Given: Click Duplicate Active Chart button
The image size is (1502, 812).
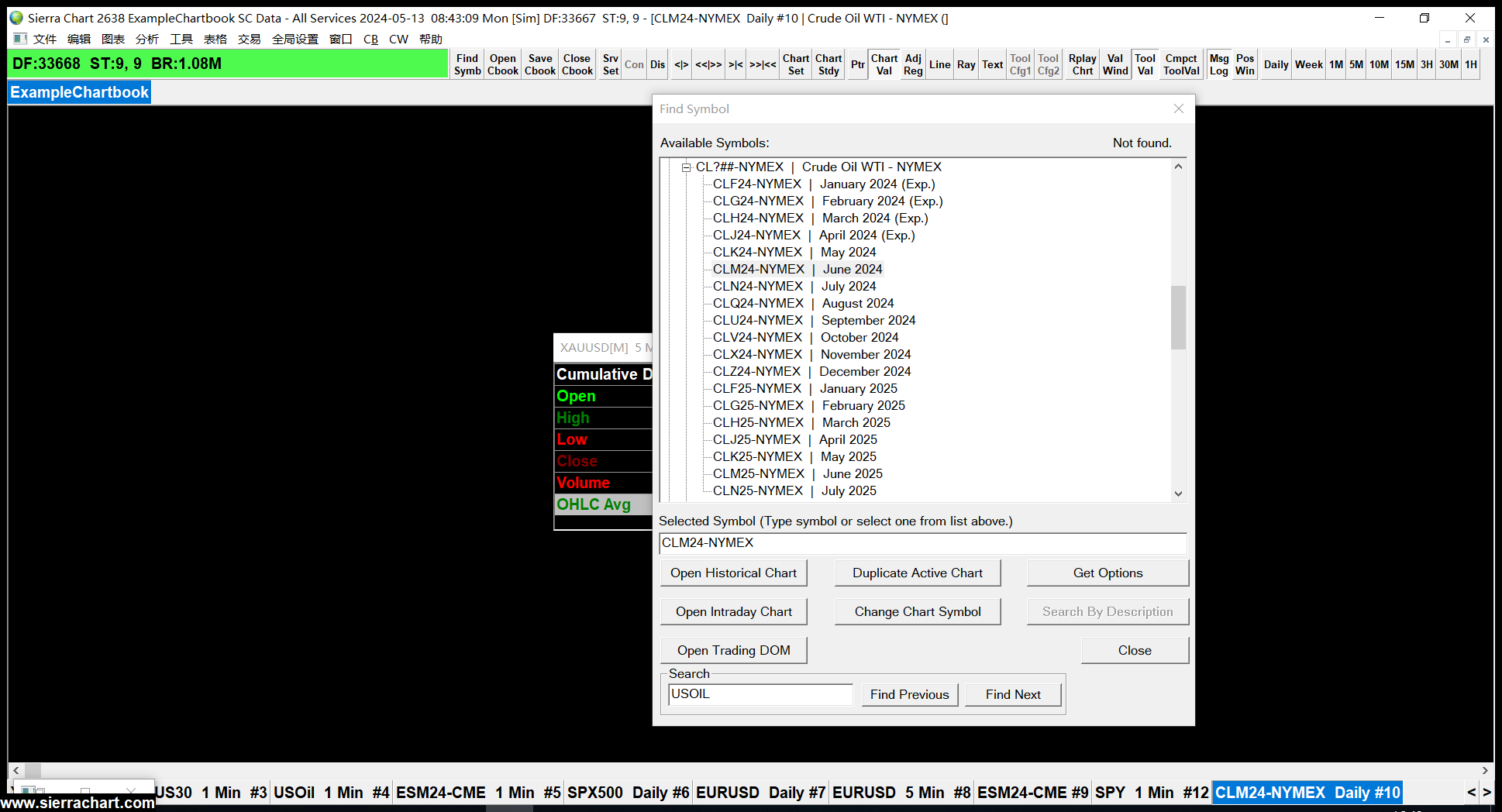Looking at the screenshot, I should point(918,573).
